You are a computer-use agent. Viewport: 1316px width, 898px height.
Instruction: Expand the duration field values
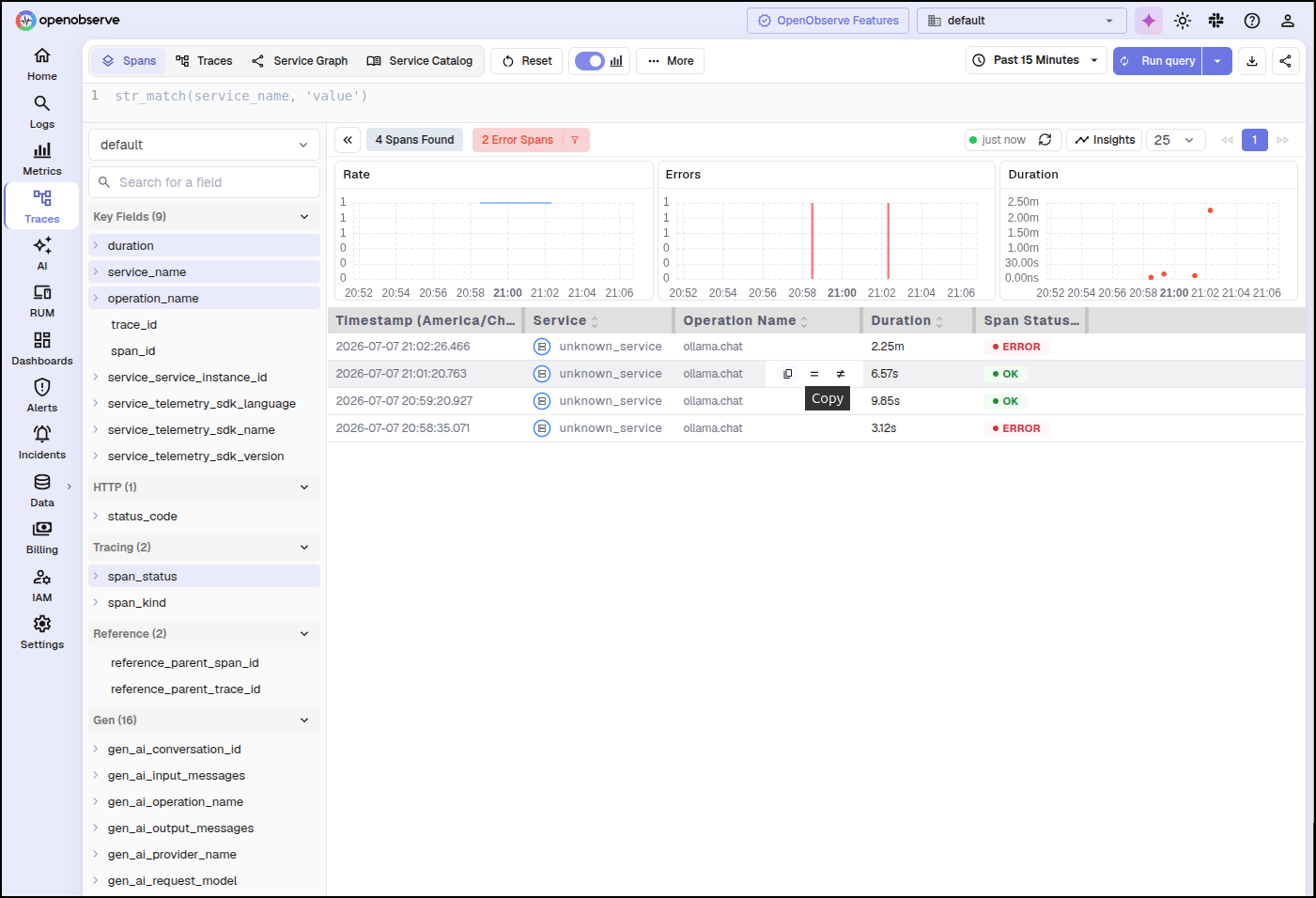[x=96, y=246]
